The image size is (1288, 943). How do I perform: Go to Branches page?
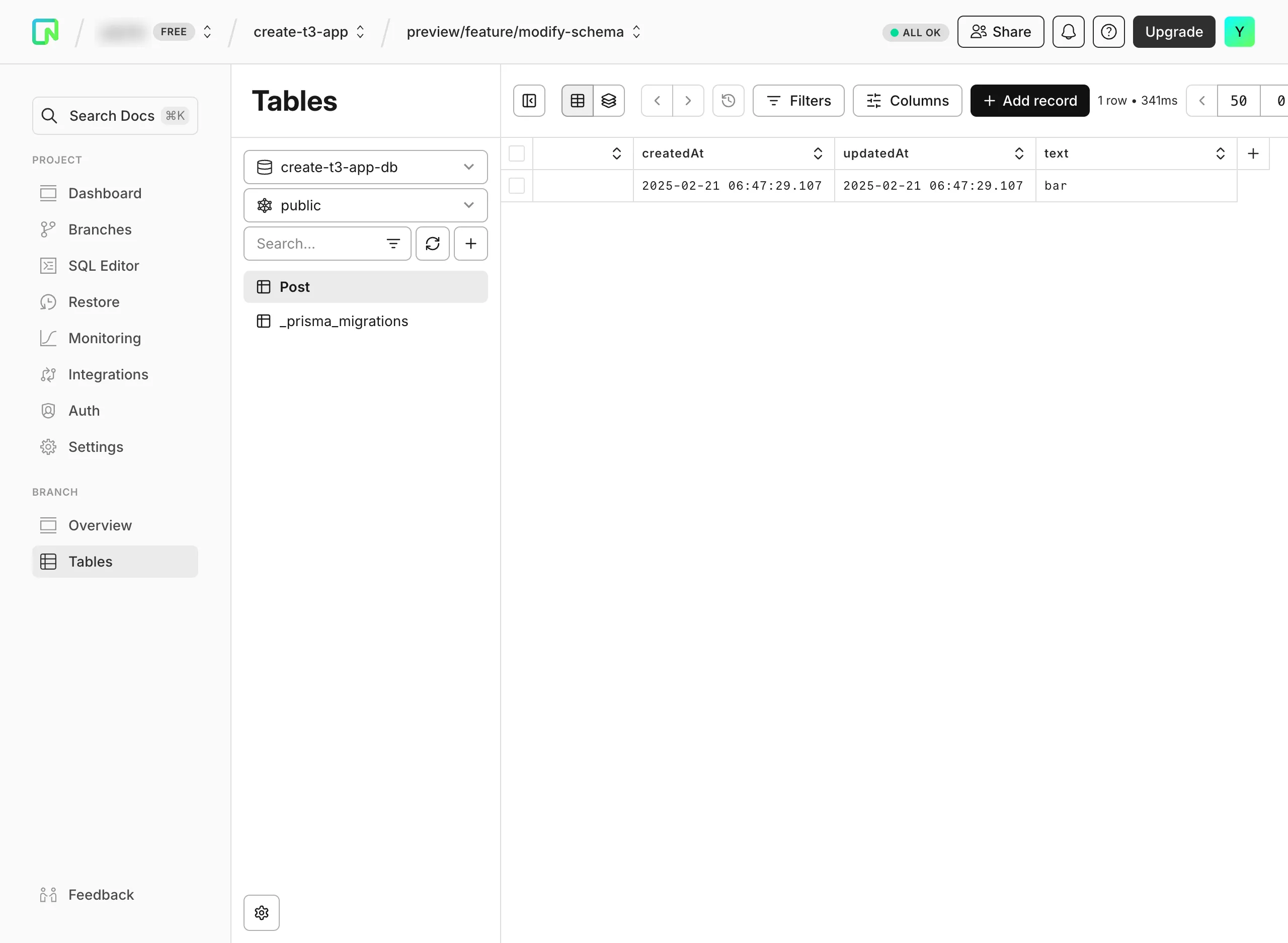pyautogui.click(x=115, y=229)
